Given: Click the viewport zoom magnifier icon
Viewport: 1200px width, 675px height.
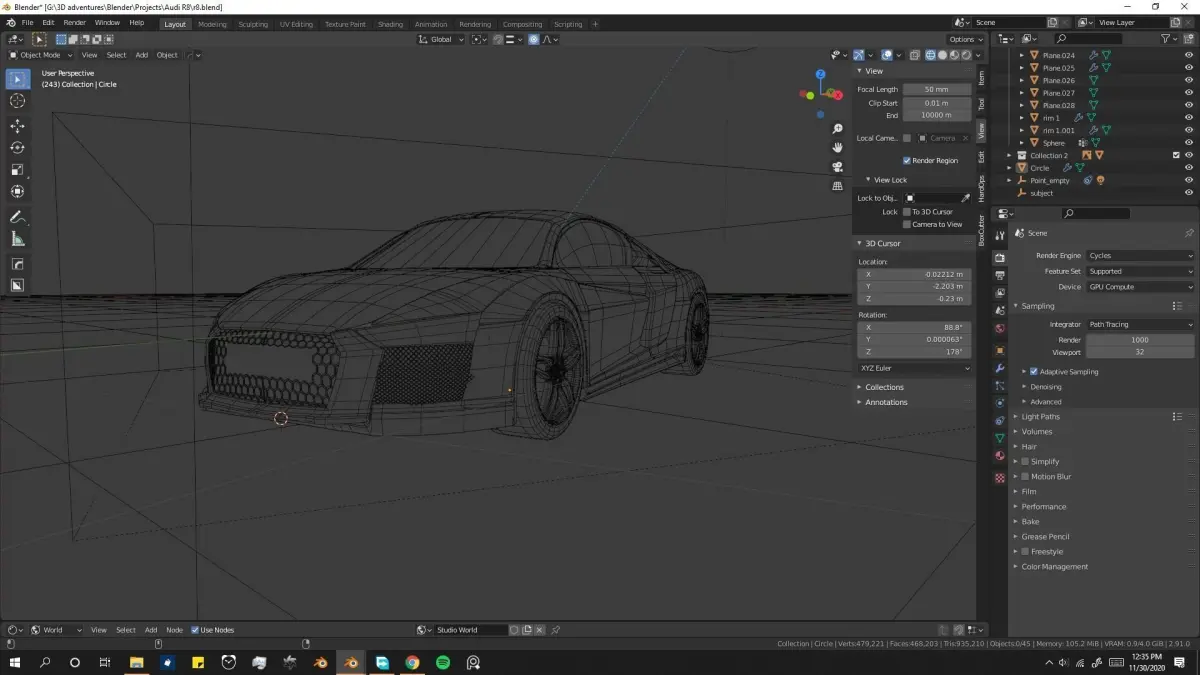Looking at the screenshot, I should (x=838, y=129).
